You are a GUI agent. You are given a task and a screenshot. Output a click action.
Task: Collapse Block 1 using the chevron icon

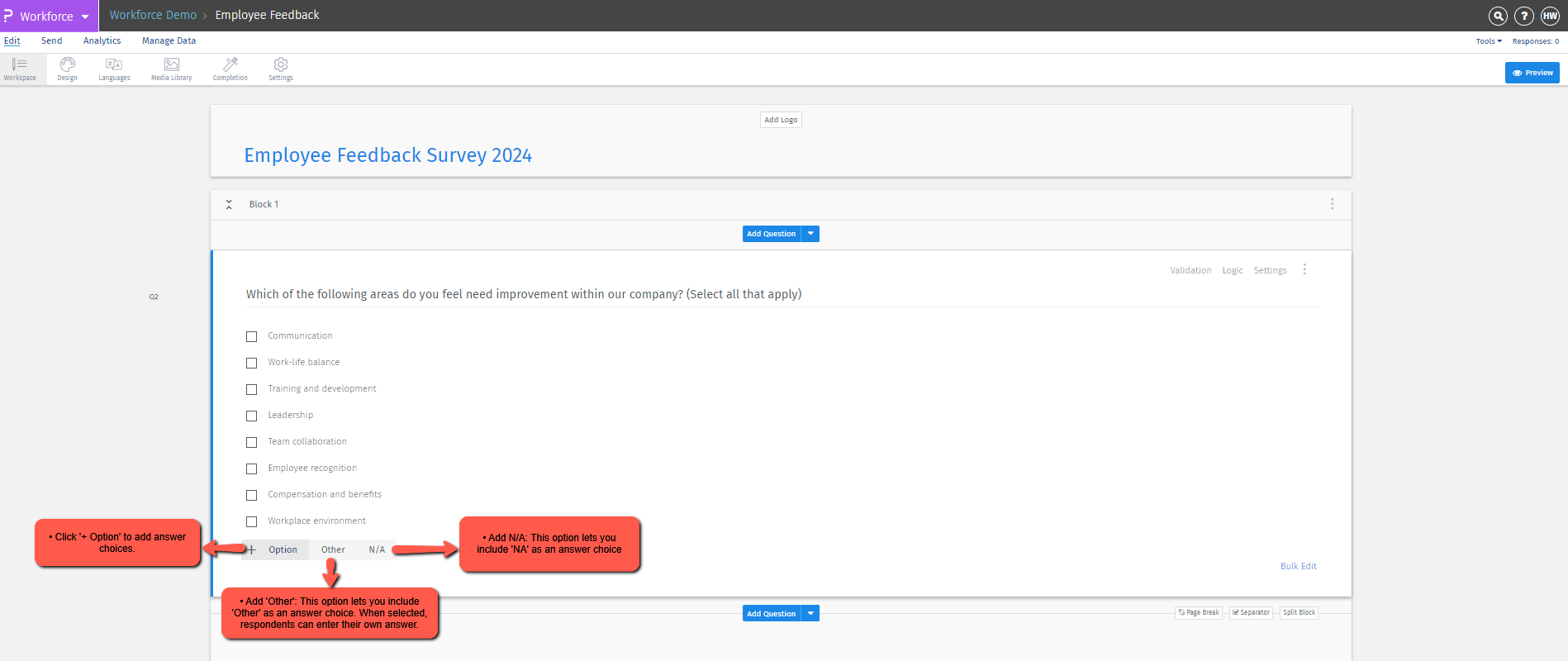[229, 204]
